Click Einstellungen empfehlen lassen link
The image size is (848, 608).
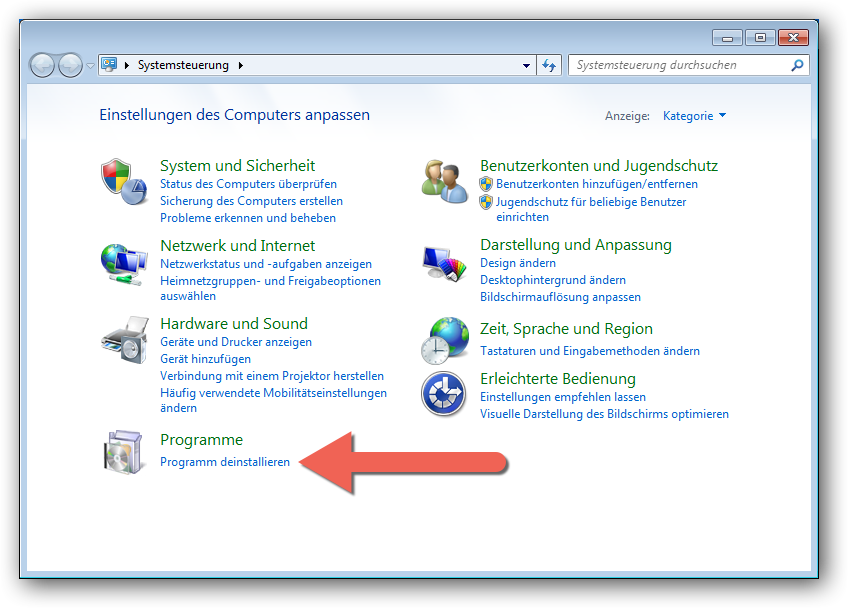pos(563,397)
